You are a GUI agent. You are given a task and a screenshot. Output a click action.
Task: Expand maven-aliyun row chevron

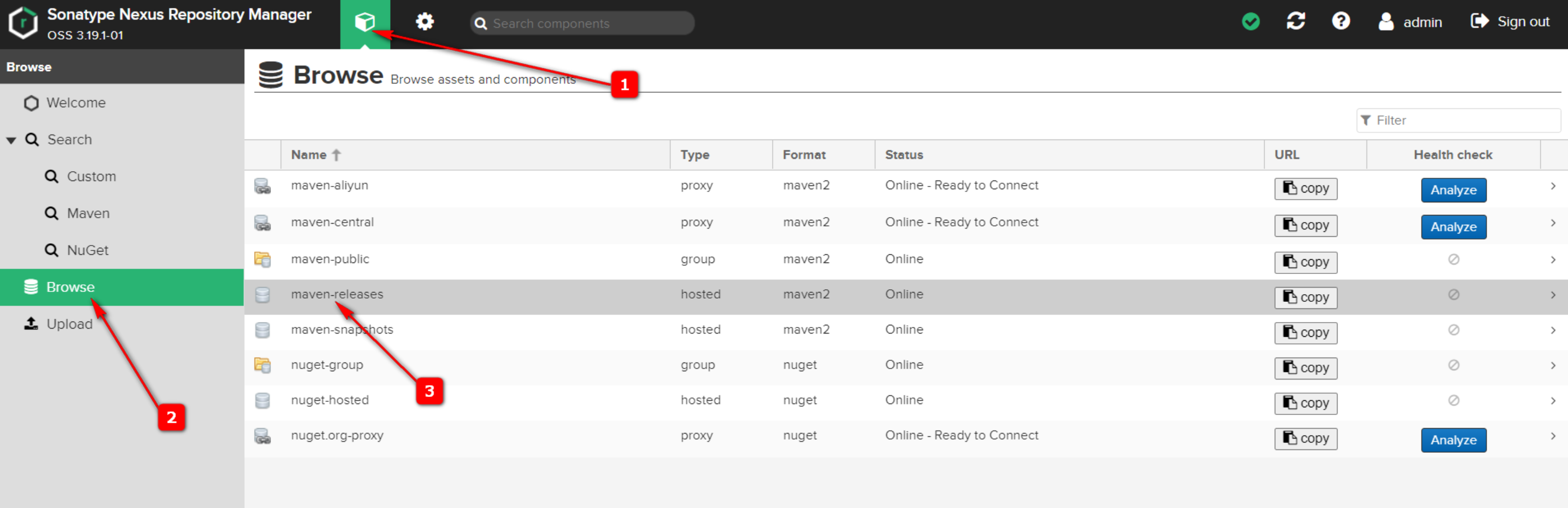(1553, 186)
